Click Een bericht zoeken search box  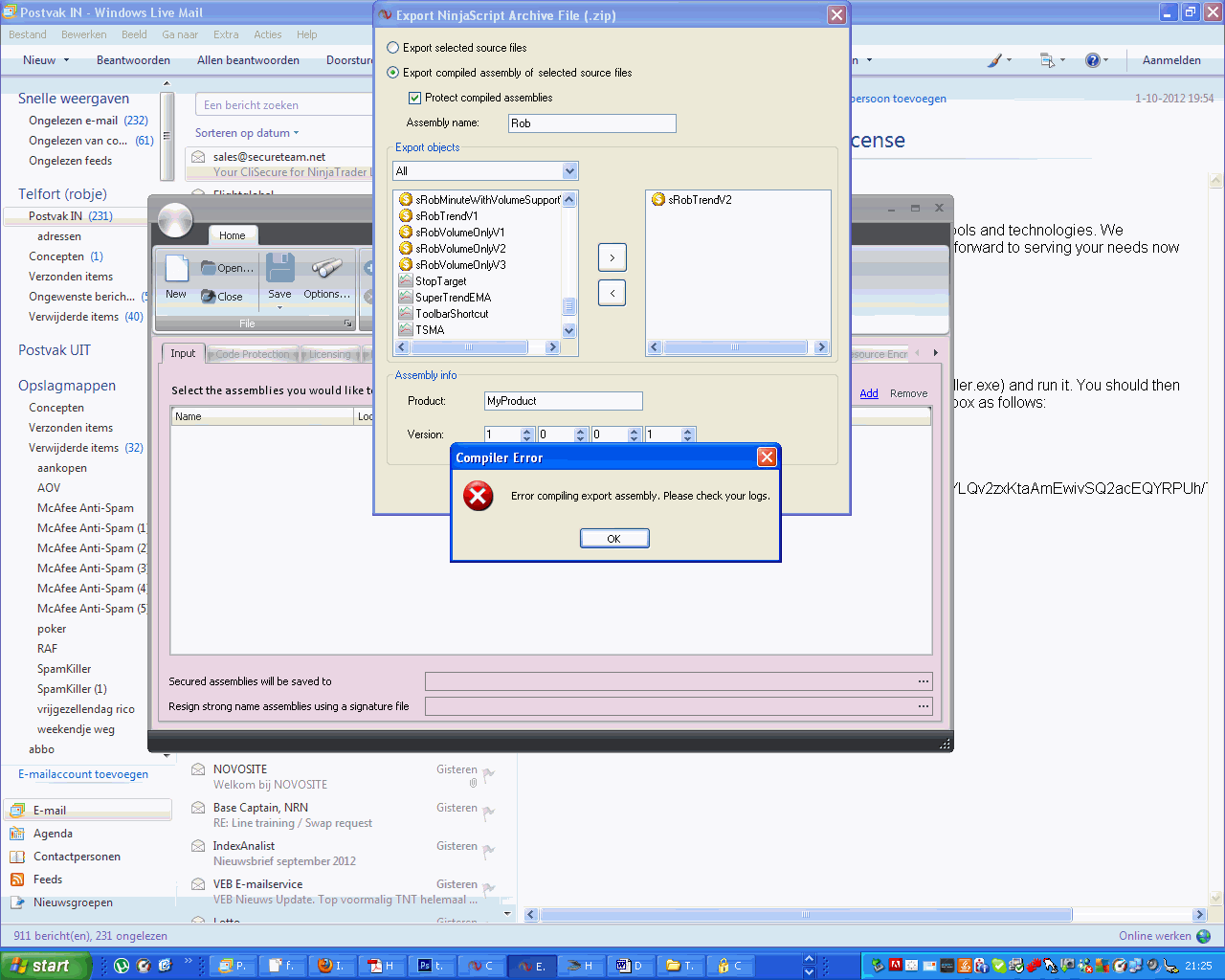(x=283, y=105)
